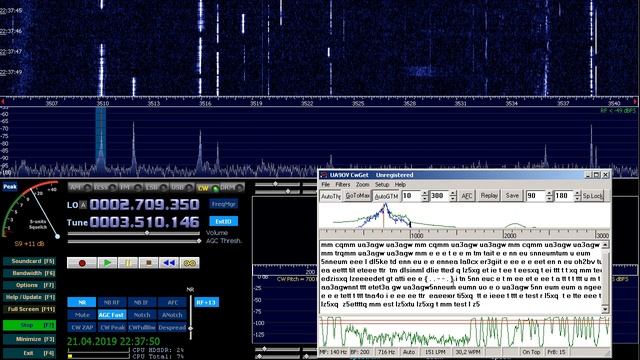Increase the CwGet field showing 300
640x360 pixels.
(x=453, y=193)
